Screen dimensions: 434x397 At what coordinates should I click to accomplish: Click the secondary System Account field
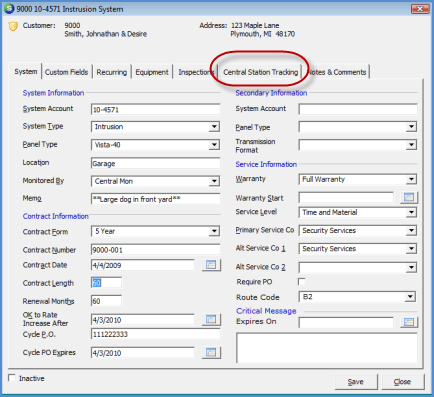[x=358, y=109]
